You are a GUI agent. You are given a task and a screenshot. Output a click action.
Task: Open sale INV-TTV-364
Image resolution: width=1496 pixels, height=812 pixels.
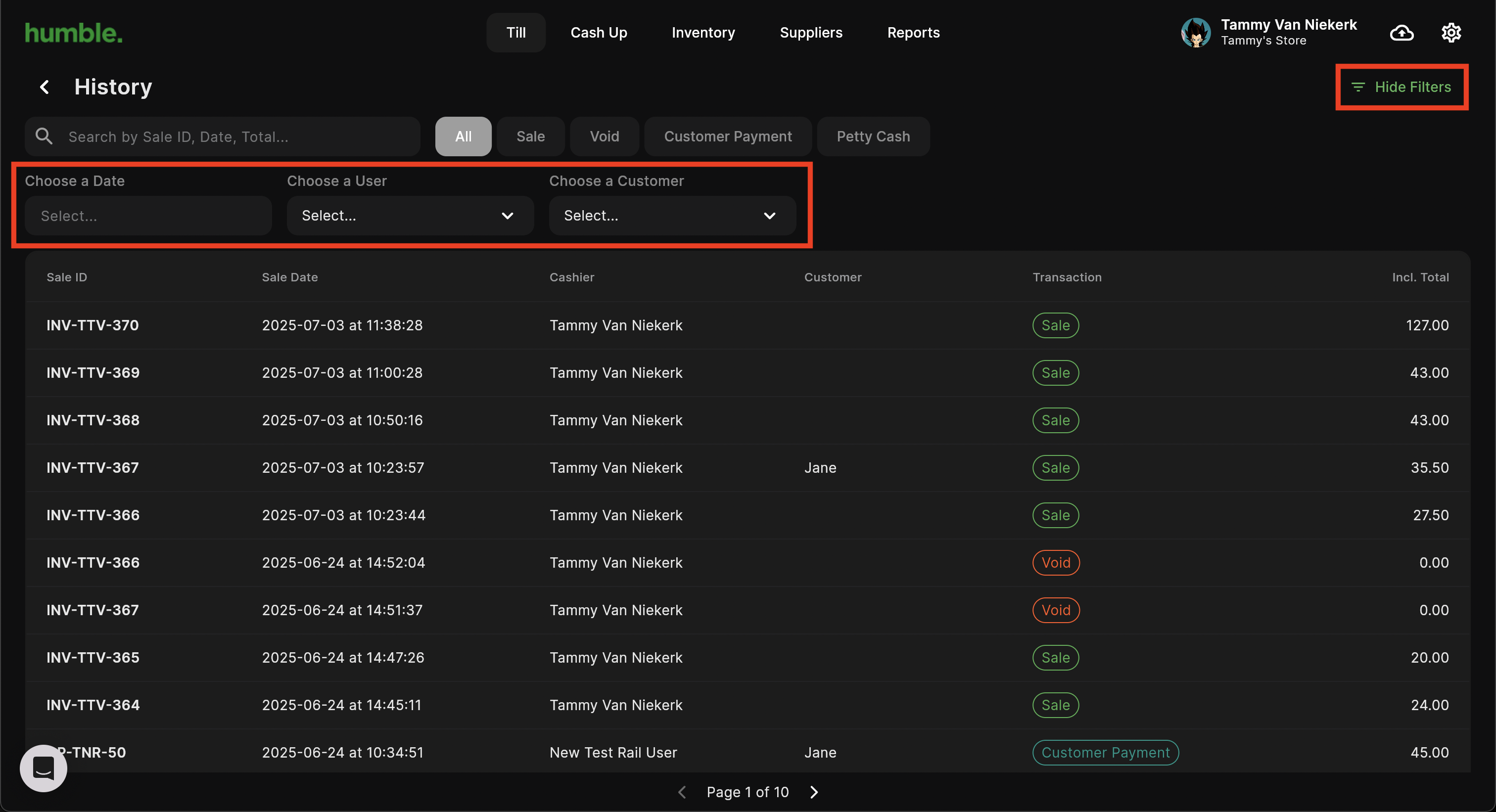click(x=748, y=705)
